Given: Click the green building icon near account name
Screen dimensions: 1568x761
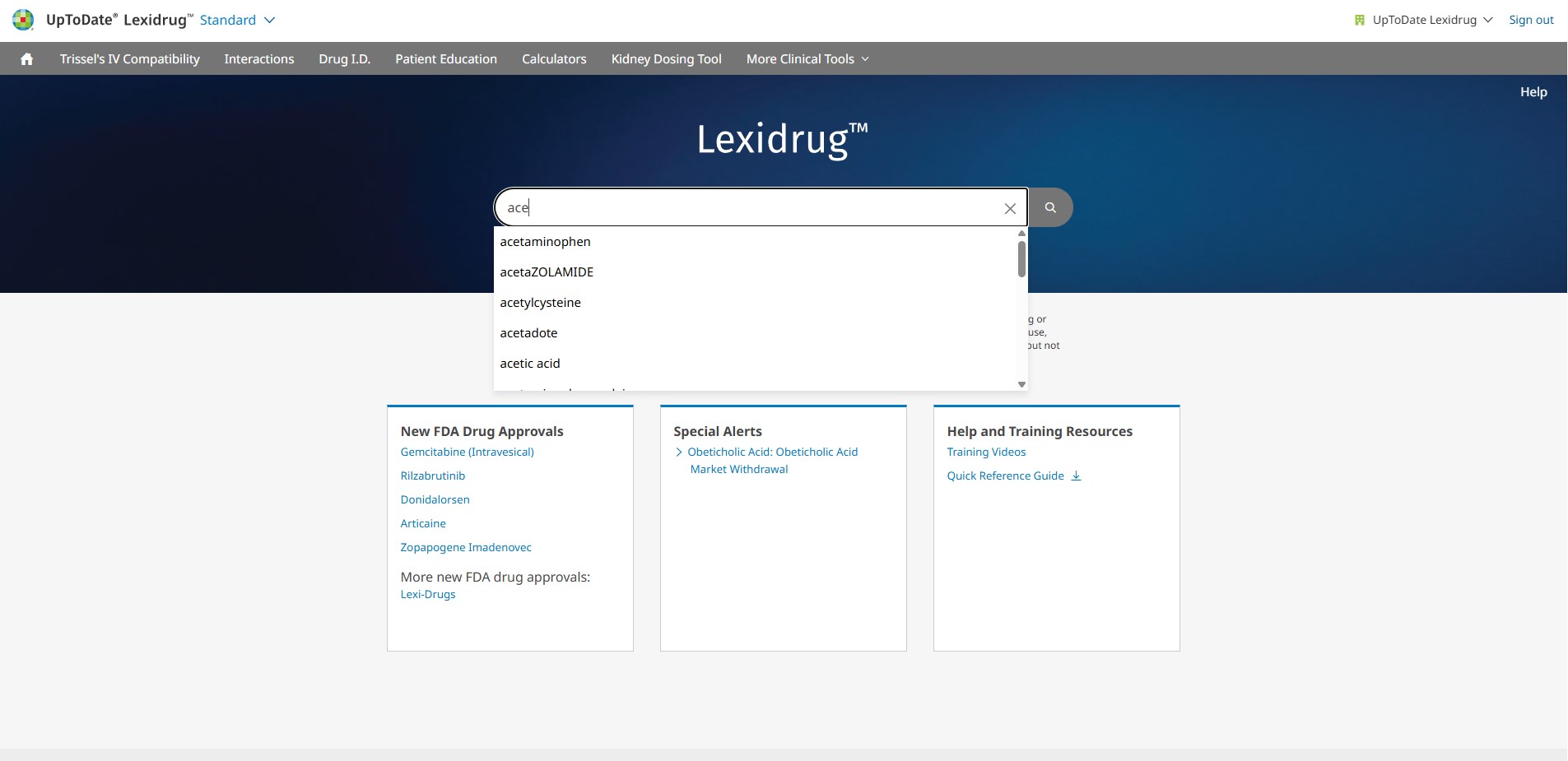Looking at the screenshot, I should pyautogui.click(x=1359, y=20).
